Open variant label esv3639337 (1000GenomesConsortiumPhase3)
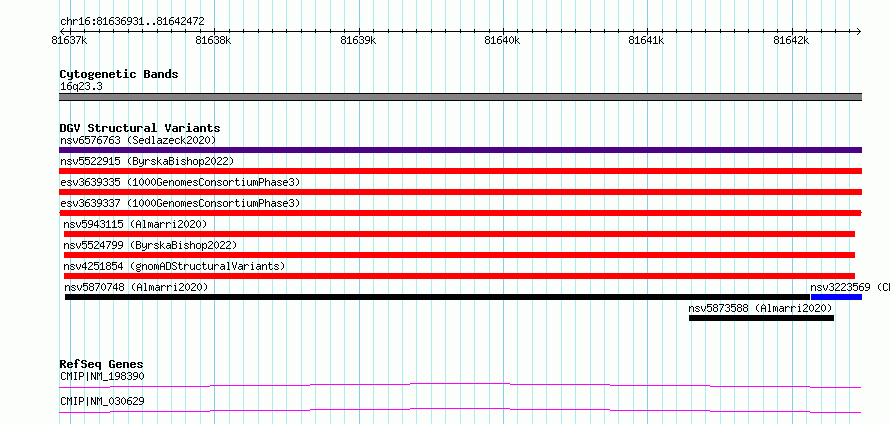 coord(180,203)
